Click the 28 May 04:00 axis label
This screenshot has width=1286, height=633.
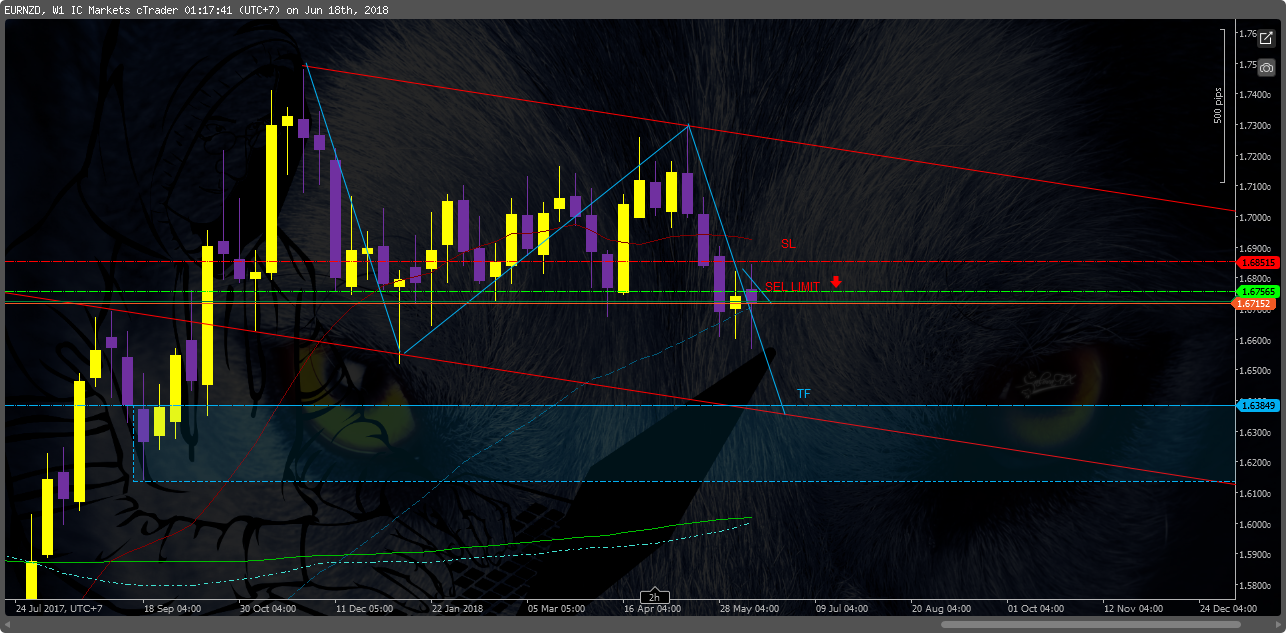click(748, 607)
